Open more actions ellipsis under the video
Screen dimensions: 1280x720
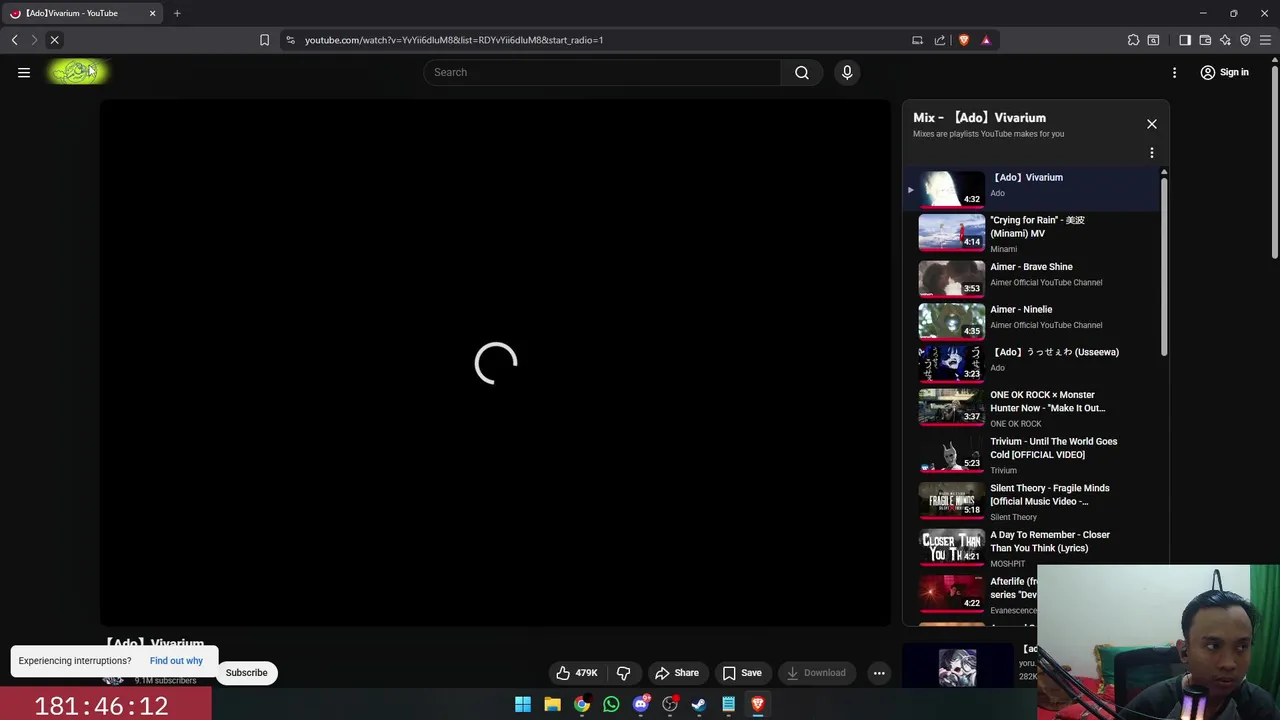879,673
